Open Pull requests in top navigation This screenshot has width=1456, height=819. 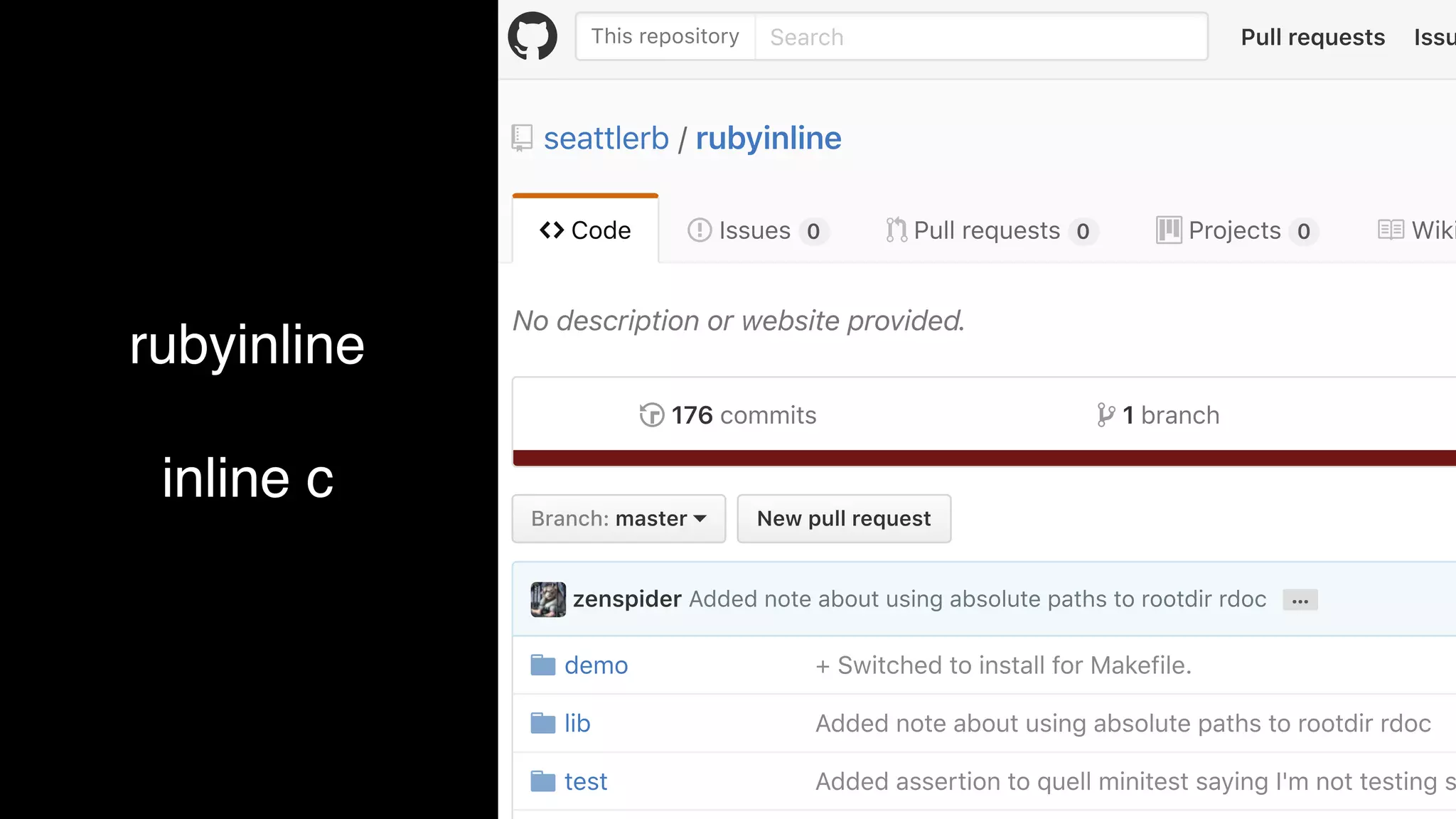point(1312,37)
